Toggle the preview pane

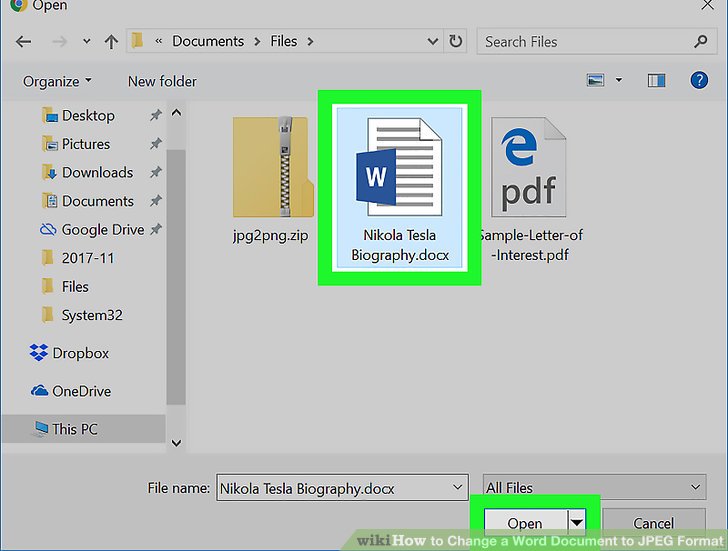tap(656, 81)
